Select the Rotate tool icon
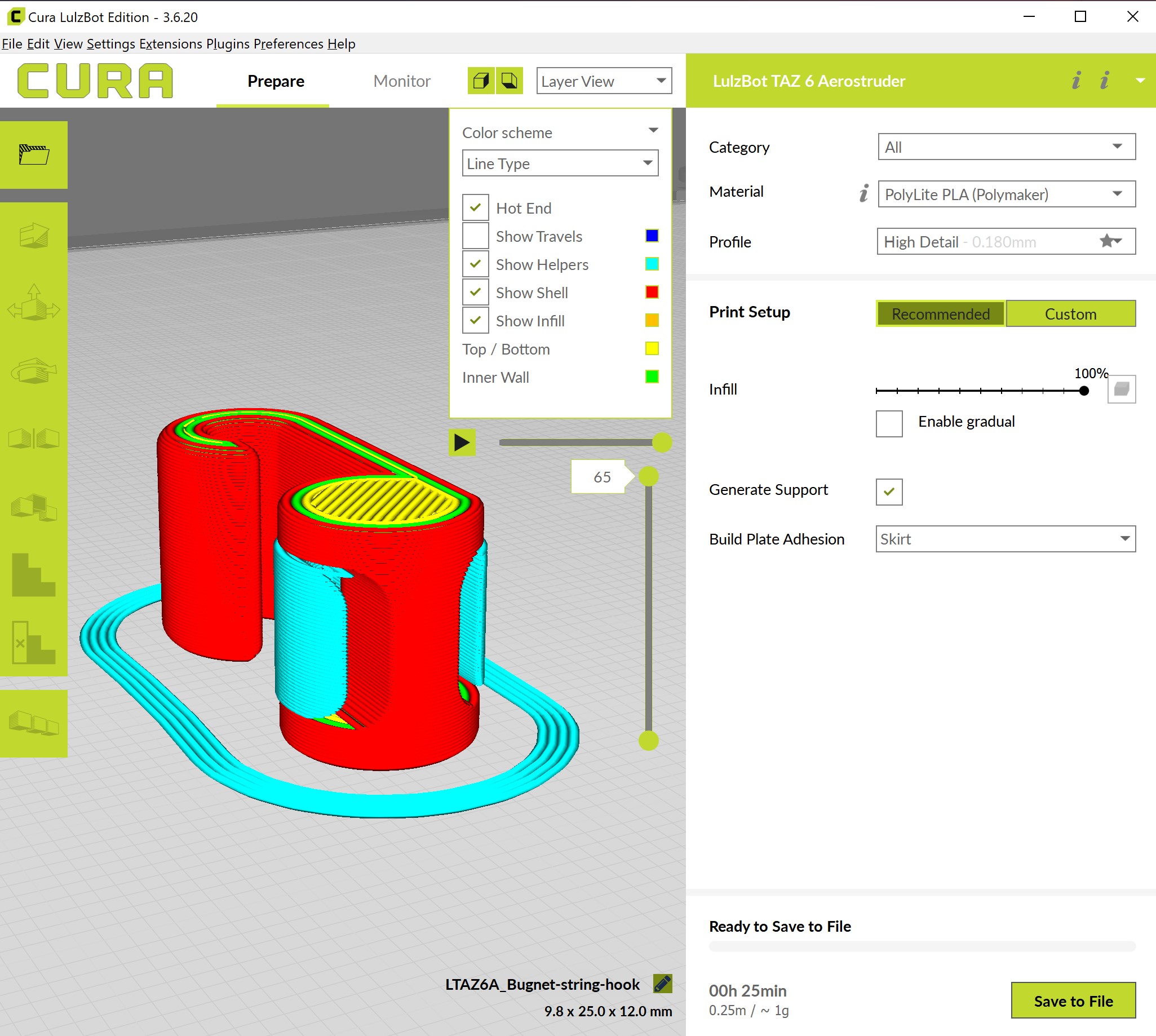Image resolution: width=1156 pixels, height=1036 pixels. click(34, 370)
